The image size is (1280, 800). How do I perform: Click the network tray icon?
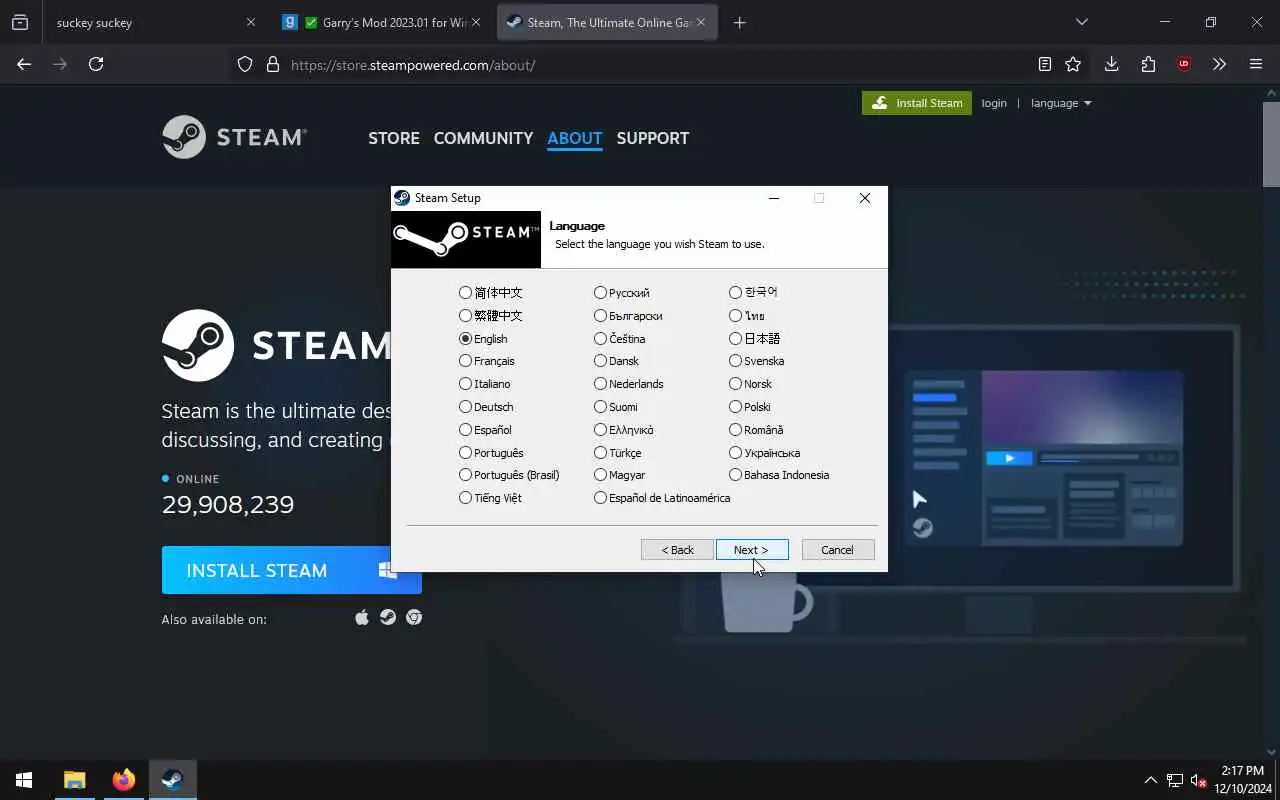pyautogui.click(x=1175, y=780)
